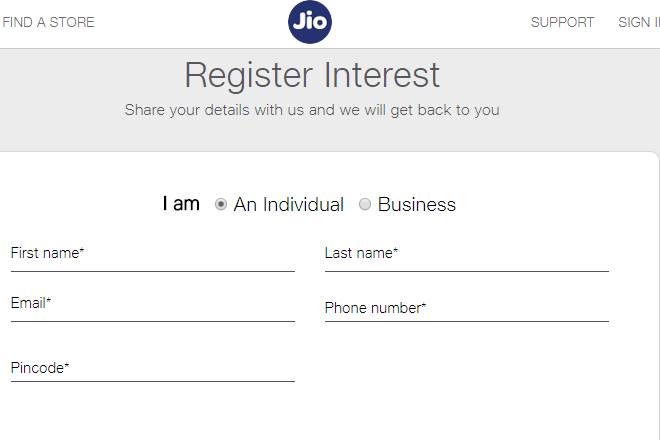Click the underline below Last name
The image size is (660, 440).
466,271
